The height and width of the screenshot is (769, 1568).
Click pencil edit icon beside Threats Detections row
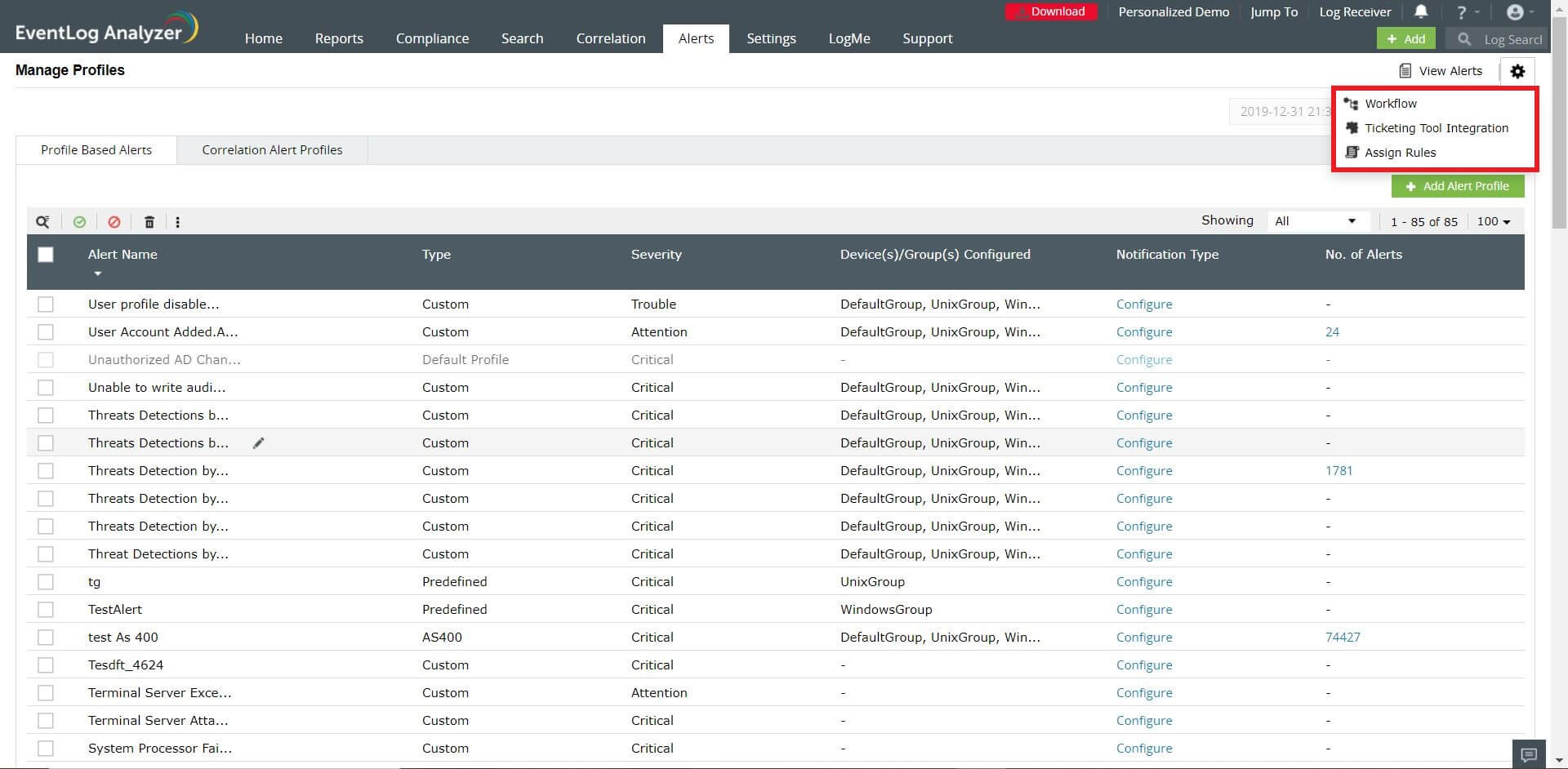pos(259,443)
